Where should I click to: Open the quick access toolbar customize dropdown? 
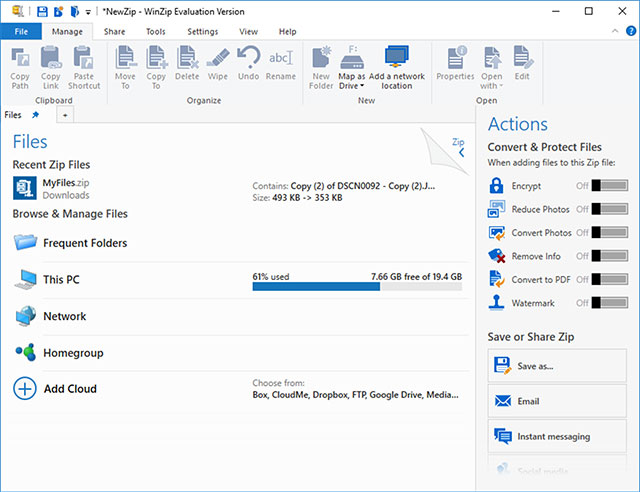(x=88, y=12)
